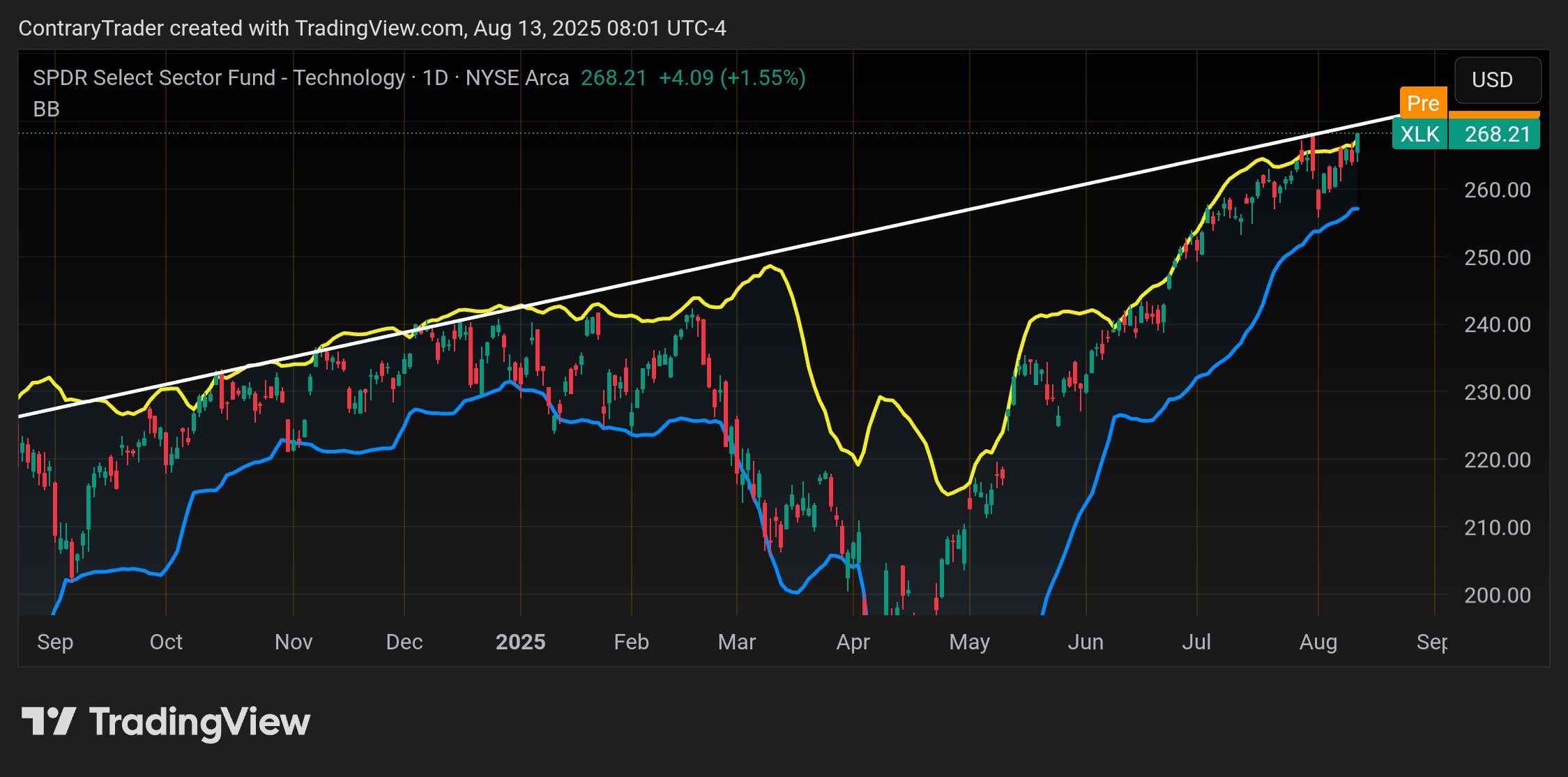
Task: Select the 250.00 price axis label
Action: coord(1497,257)
